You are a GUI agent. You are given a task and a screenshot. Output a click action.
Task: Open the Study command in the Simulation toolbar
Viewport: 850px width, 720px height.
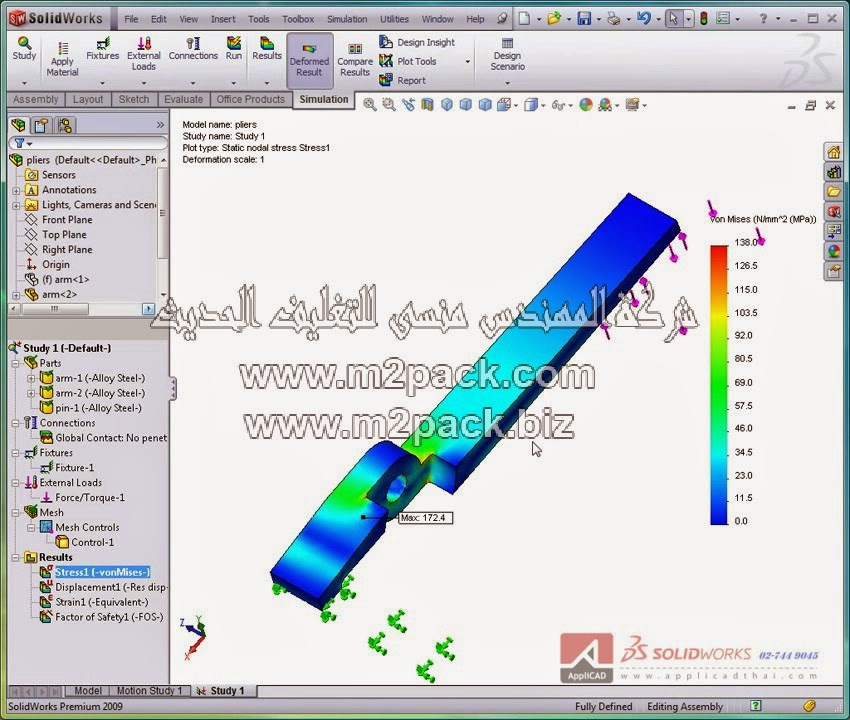point(24,48)
